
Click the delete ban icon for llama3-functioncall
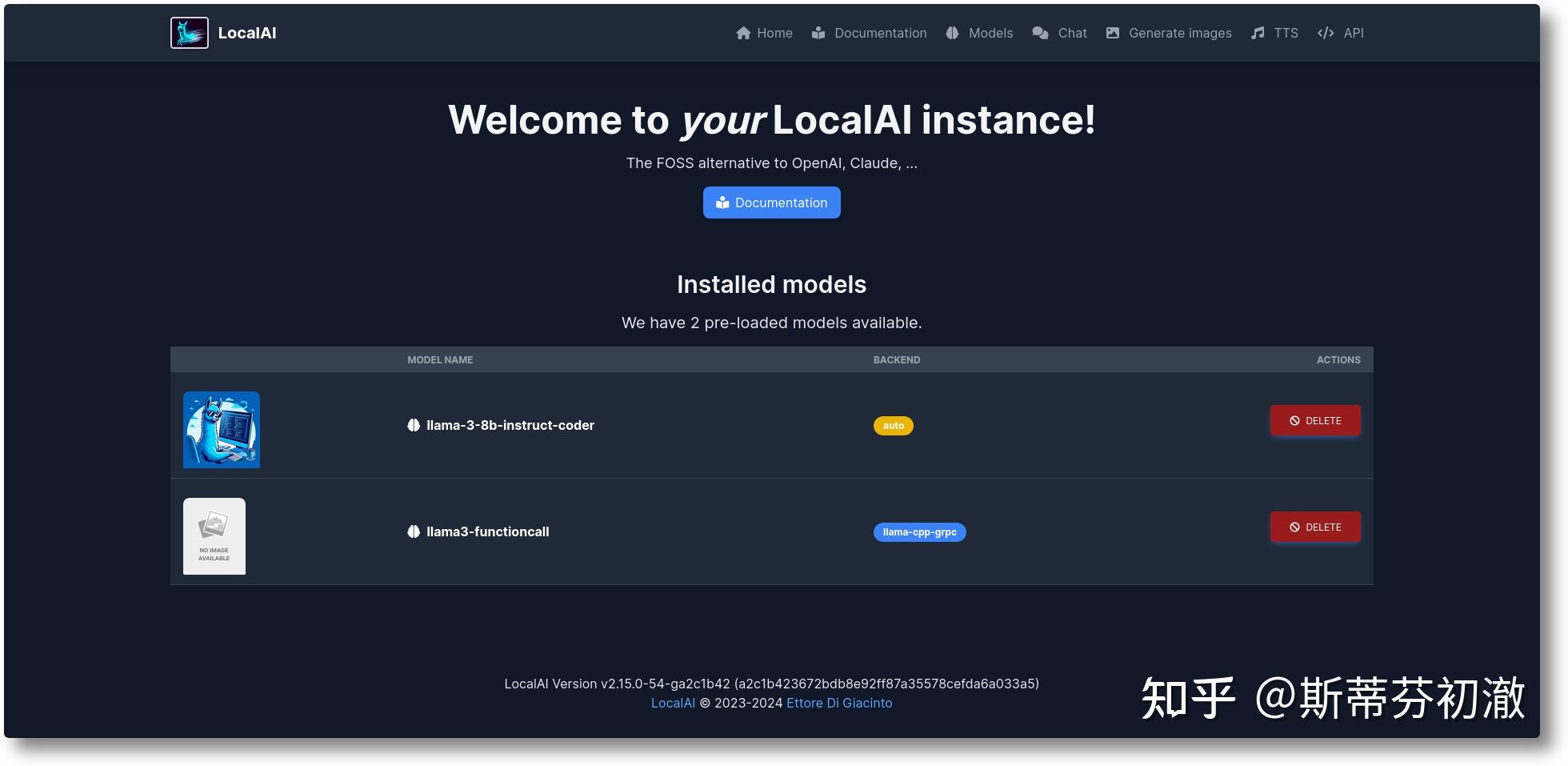[x=1297, y=527]
